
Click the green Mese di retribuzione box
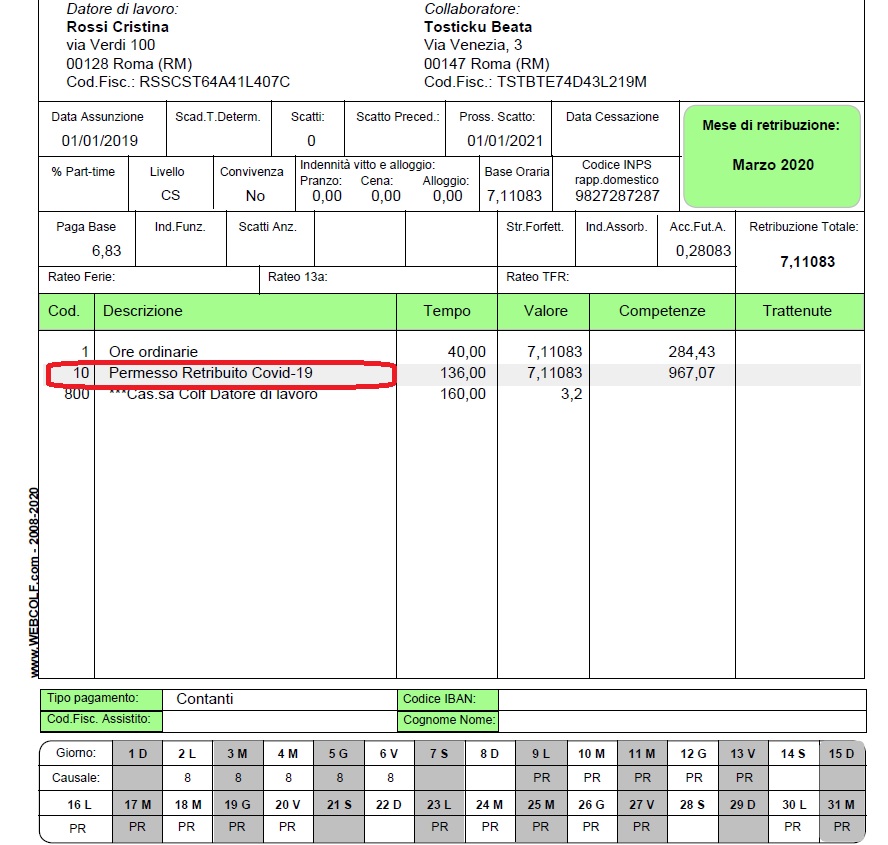(x=771, y=155)
